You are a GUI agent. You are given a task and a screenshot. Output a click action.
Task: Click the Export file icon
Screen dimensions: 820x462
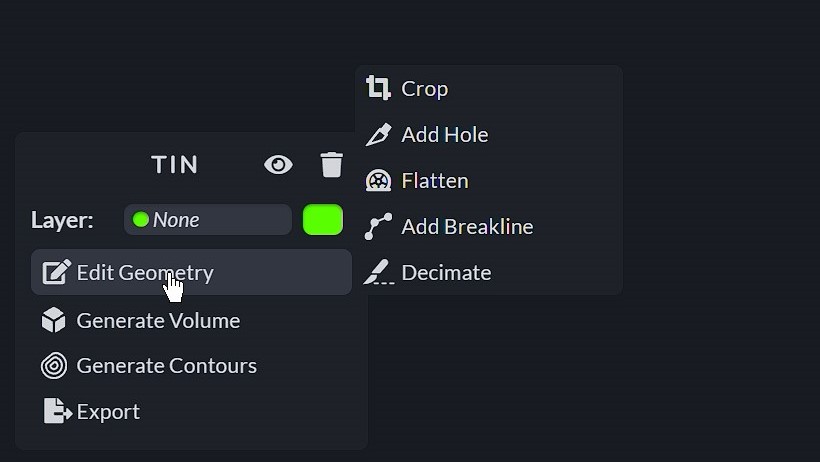pyautogui.click(x=57, y=411)
